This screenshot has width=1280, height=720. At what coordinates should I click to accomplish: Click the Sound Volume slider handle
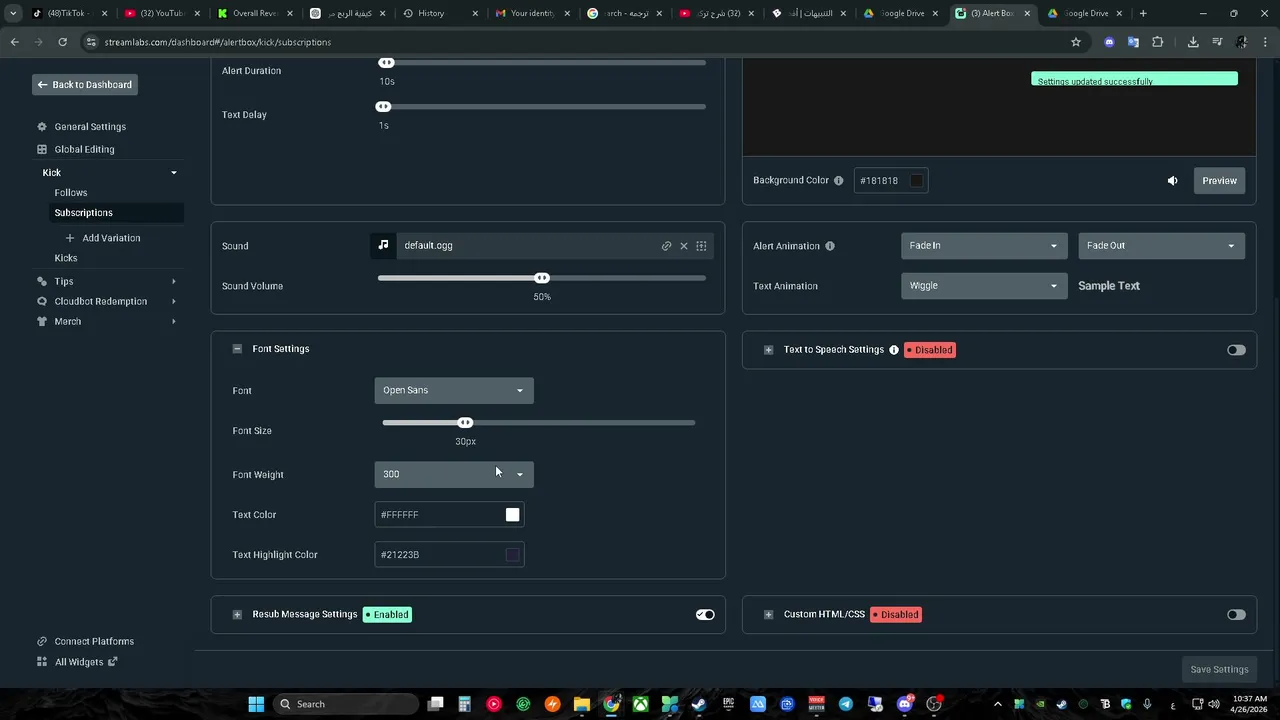pyautogui.click(x=542, y=278)
